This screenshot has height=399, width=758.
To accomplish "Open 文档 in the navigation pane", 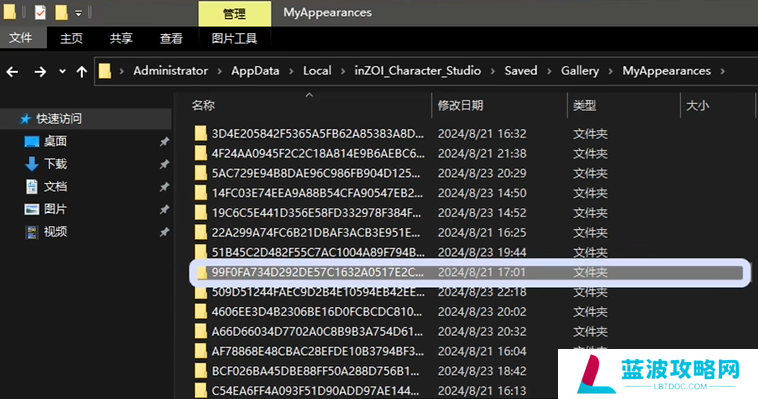I will tap(55, 186).
